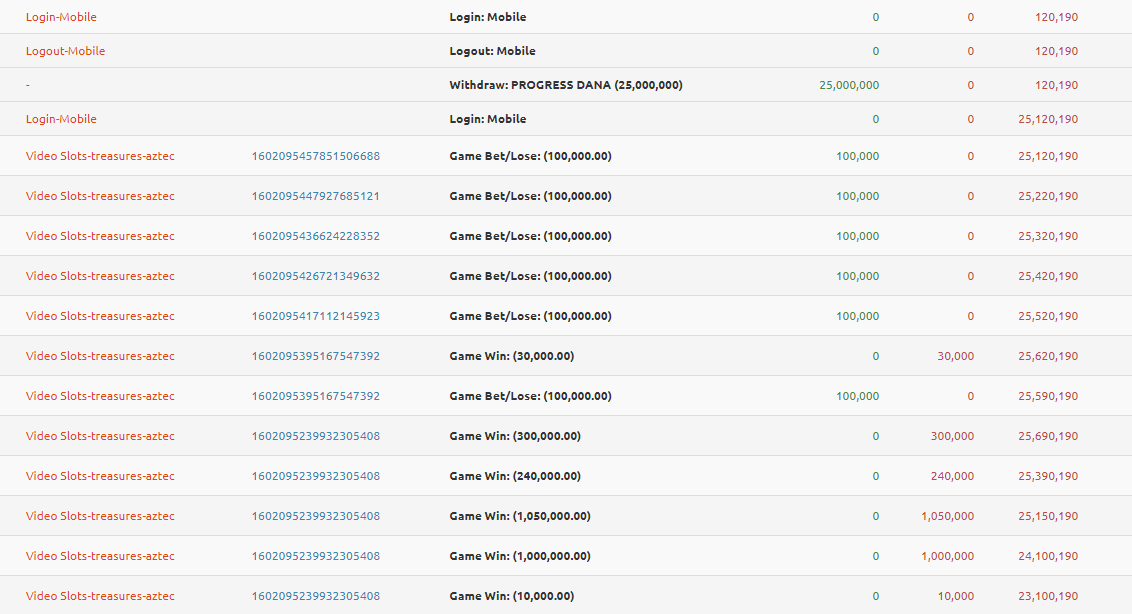The width and height of the screenshot is (1132, 614).
Task: Click Video Slots link in Game Win 300,000 row
Action: pyautogui.click(x=100, y=436)
